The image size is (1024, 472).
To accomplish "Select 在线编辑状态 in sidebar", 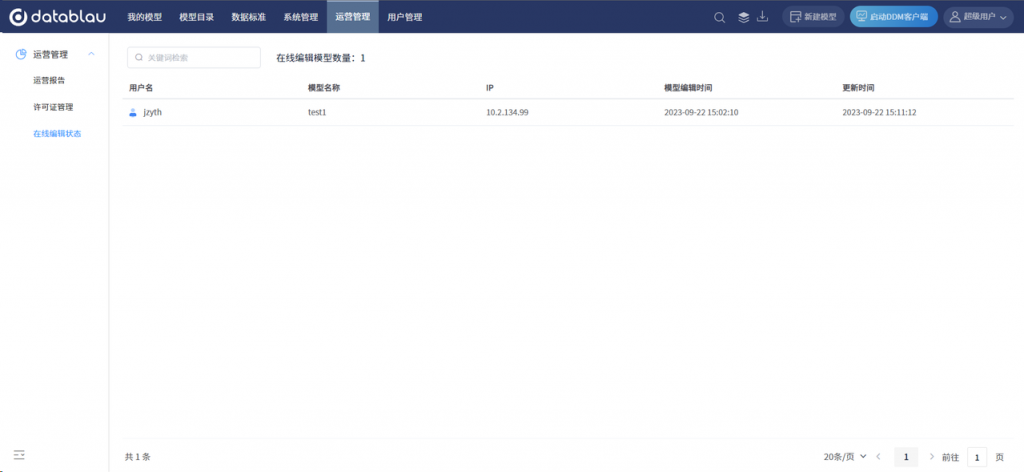I will (x=57, y=134).
